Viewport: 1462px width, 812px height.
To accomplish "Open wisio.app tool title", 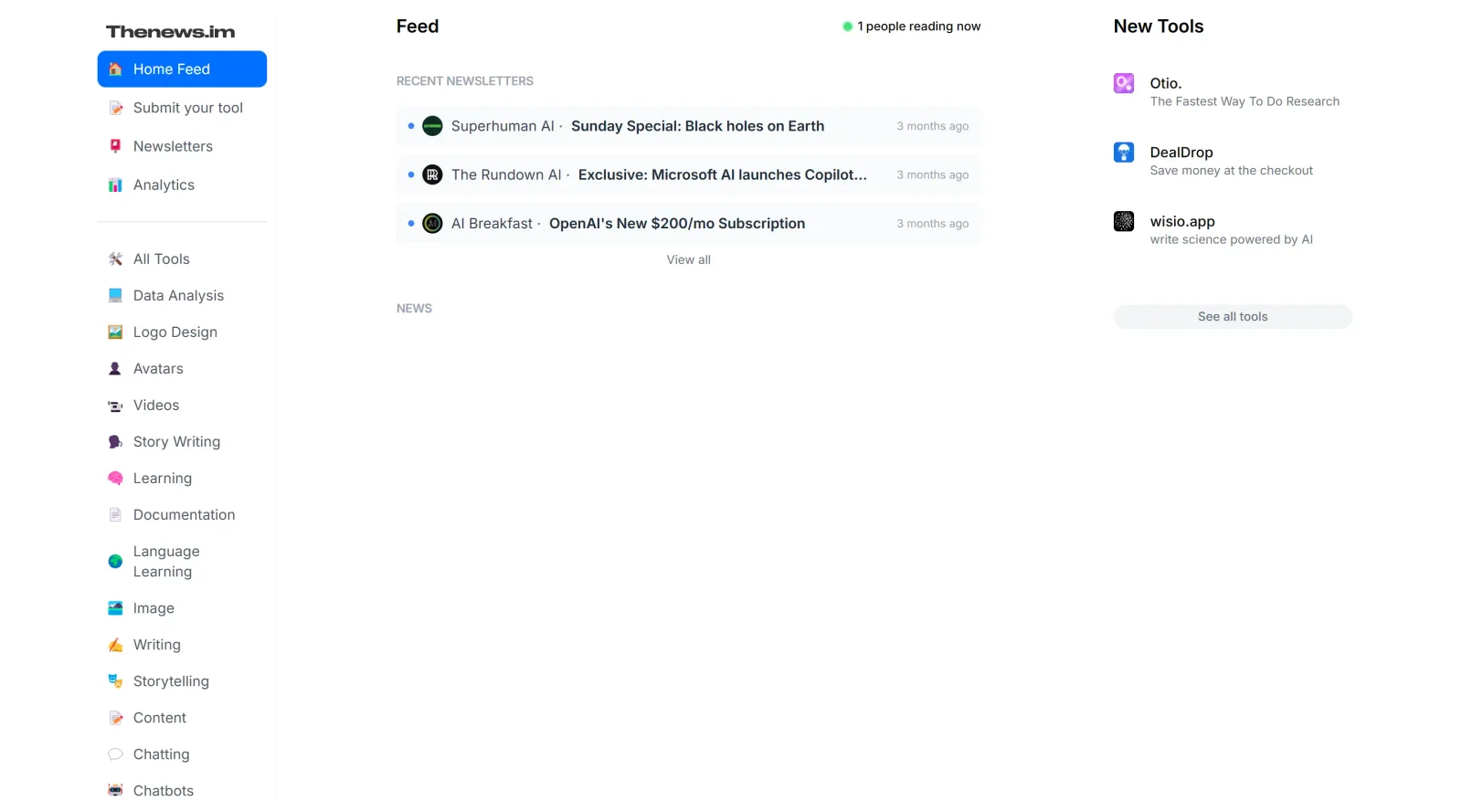I will point(1182,222).
